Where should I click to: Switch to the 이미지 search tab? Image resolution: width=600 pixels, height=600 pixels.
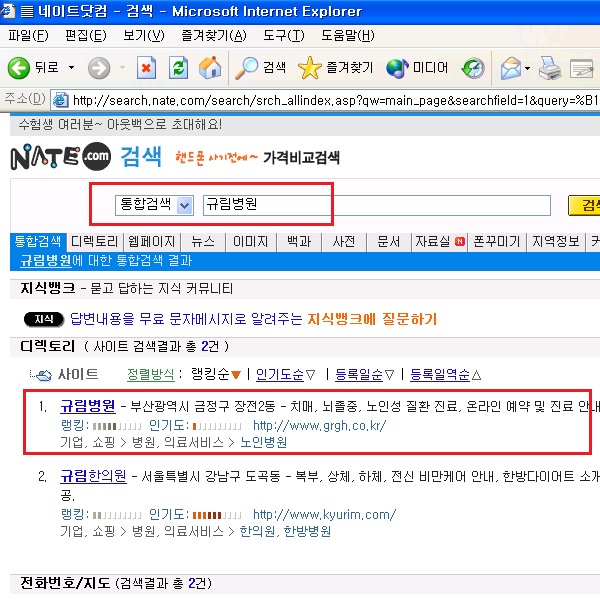250,242
